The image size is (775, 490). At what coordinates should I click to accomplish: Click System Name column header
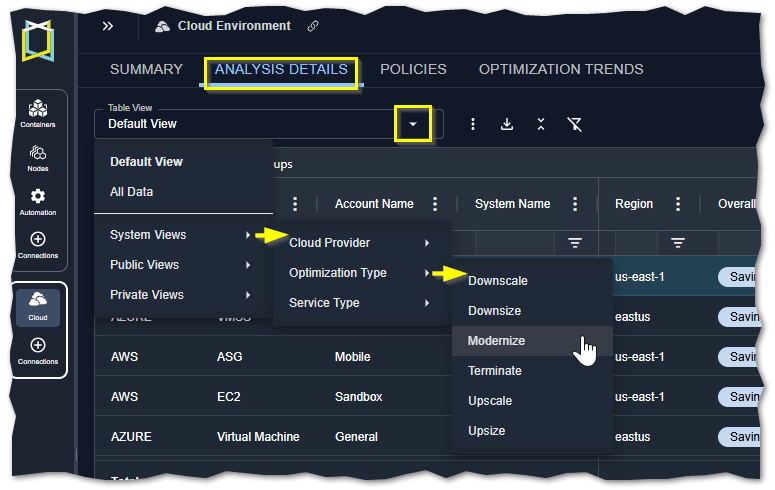513,204
